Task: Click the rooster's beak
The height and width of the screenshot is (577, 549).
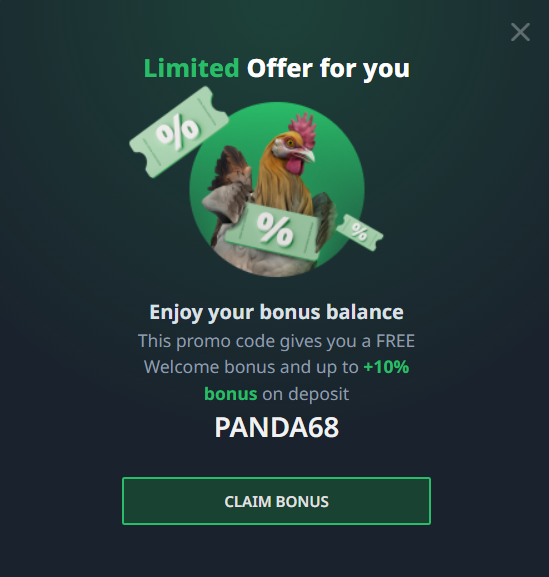Action: click(307, 153)
